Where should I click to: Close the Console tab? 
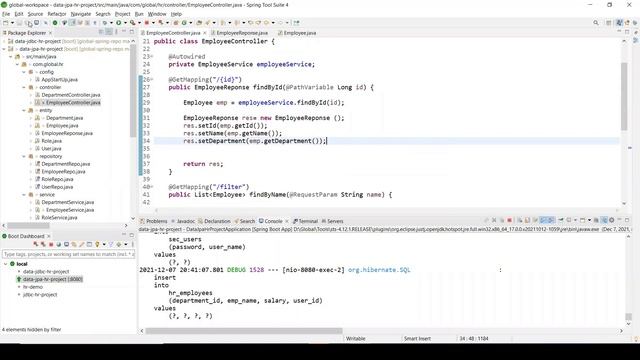[x=287, y=221]
